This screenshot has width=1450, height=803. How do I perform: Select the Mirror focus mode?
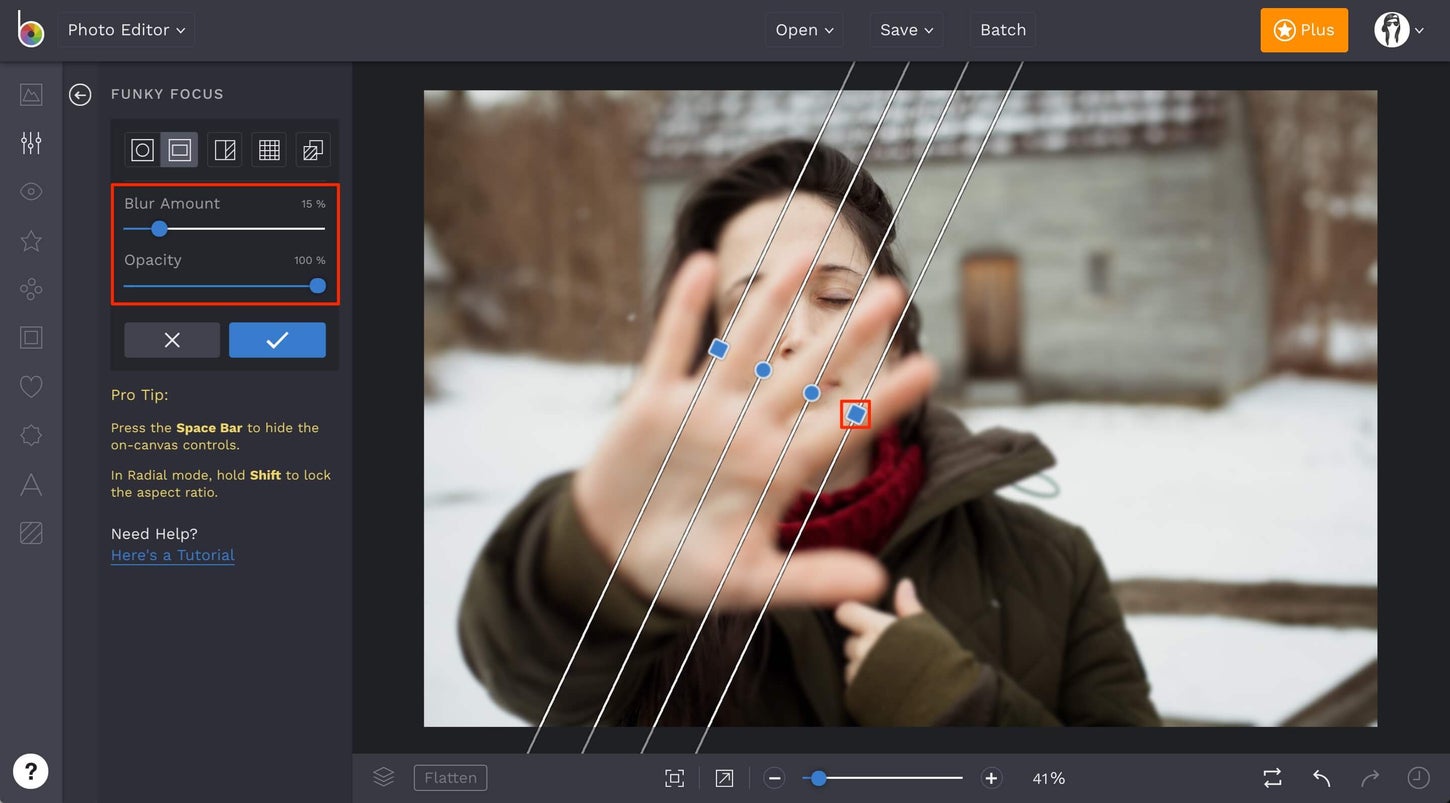tap(312, 149)
